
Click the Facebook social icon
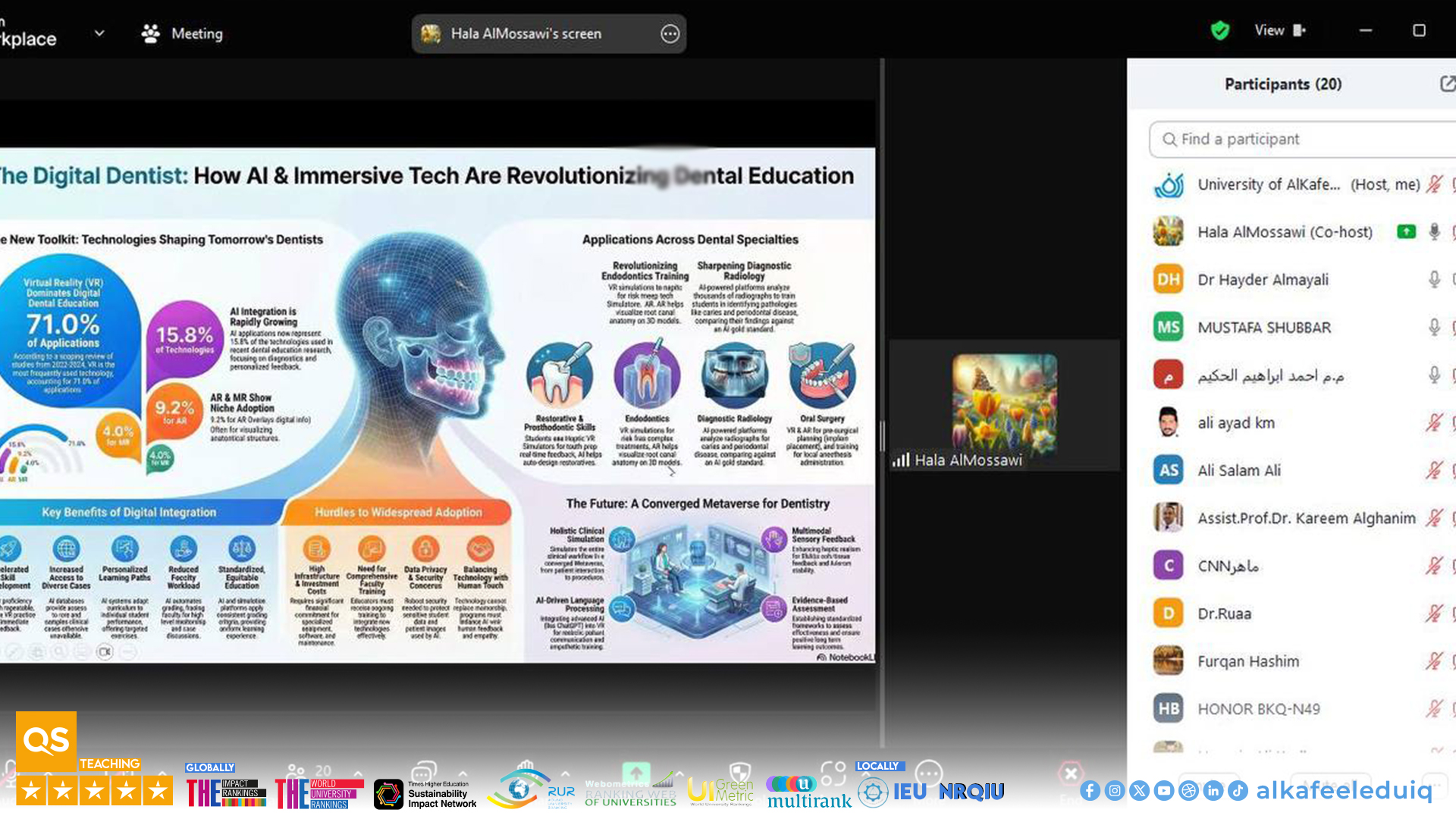(x=1090, y=791)
